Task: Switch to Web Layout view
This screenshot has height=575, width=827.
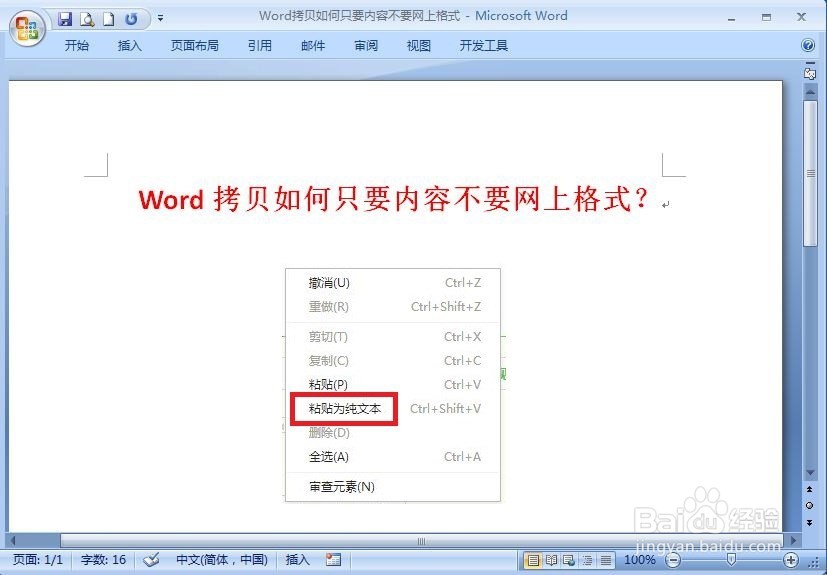Action: pos(569,560)
